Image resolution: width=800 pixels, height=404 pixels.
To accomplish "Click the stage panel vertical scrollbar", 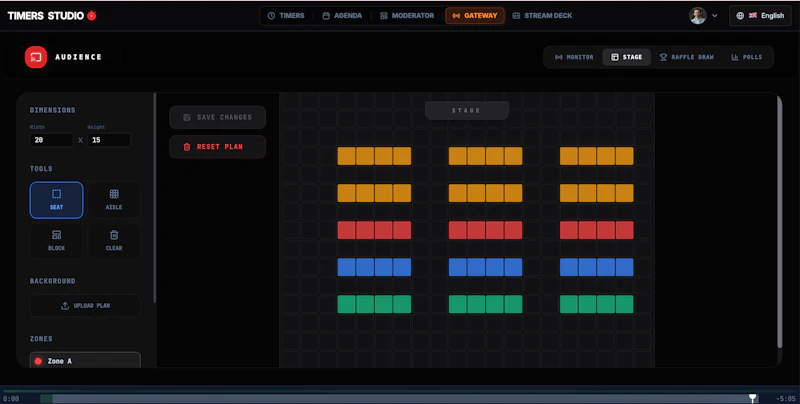I will coord(779,222).
